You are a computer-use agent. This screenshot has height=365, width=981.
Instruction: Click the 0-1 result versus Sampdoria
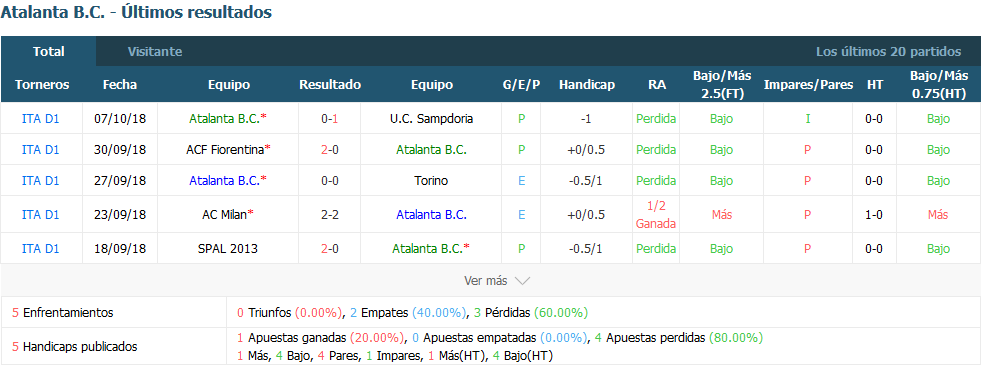tap(330, 118)
